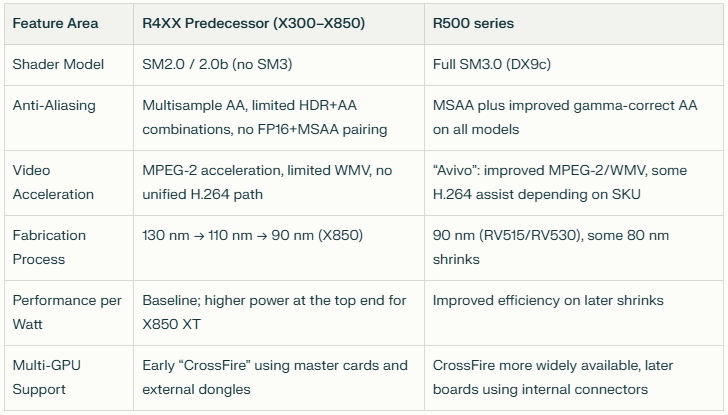This screenshot has width=728, height=415.
Task: Select the "Shader Model" row label
Action: [x=57, y=64]
